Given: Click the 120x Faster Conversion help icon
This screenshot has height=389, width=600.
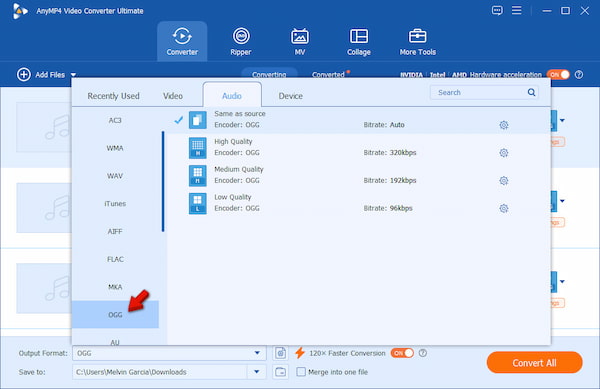Looking at the screenshot, I should click(x=422, y=353).
